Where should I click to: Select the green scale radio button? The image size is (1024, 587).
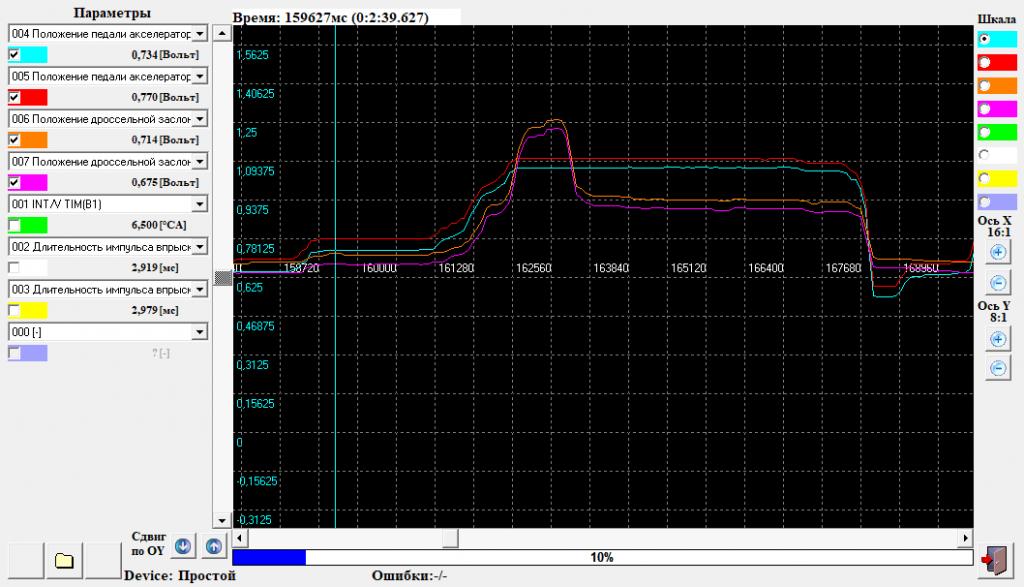(x=985, y=133)
